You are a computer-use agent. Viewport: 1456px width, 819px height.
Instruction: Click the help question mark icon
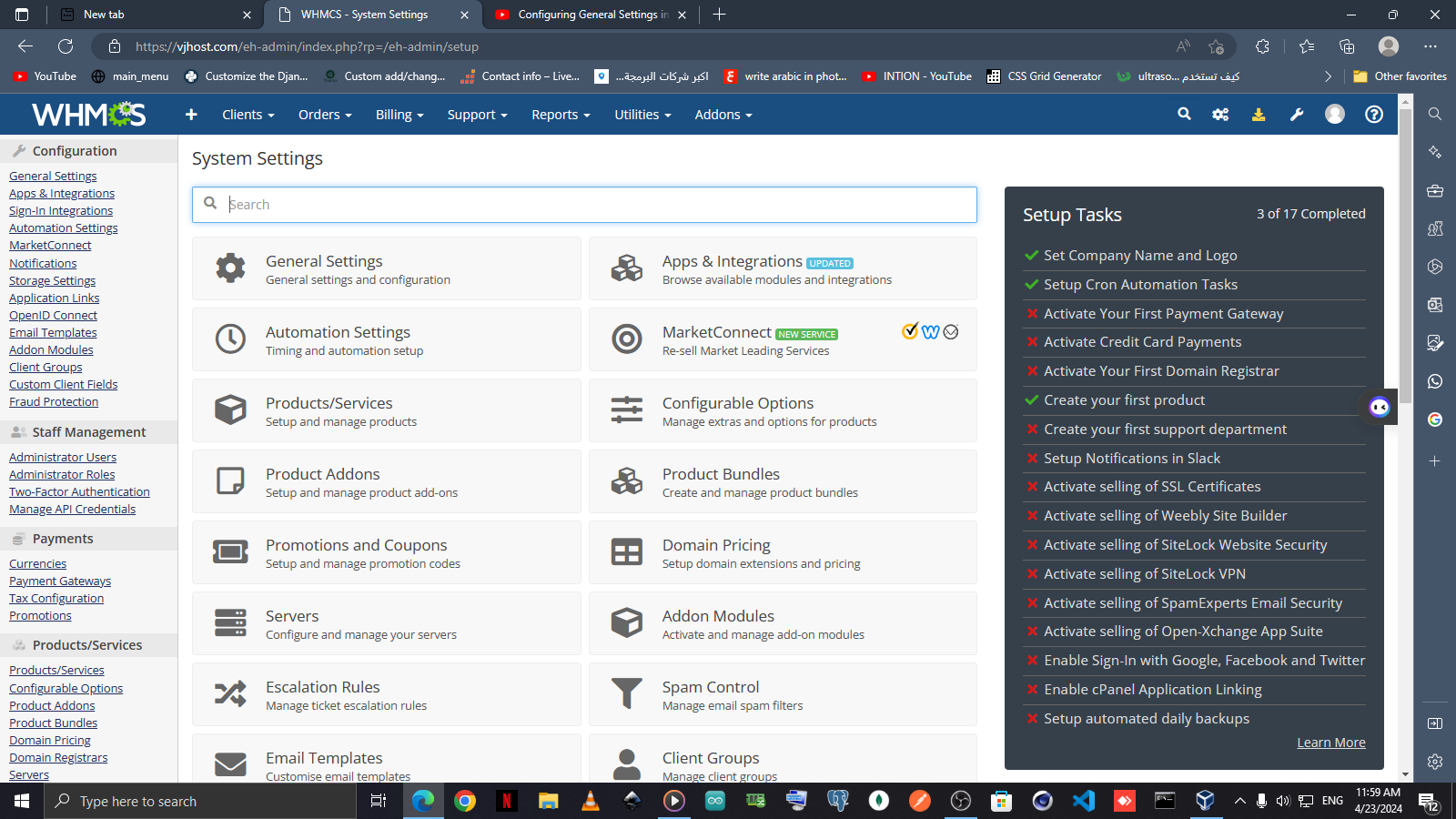(x=1374, y=115)
